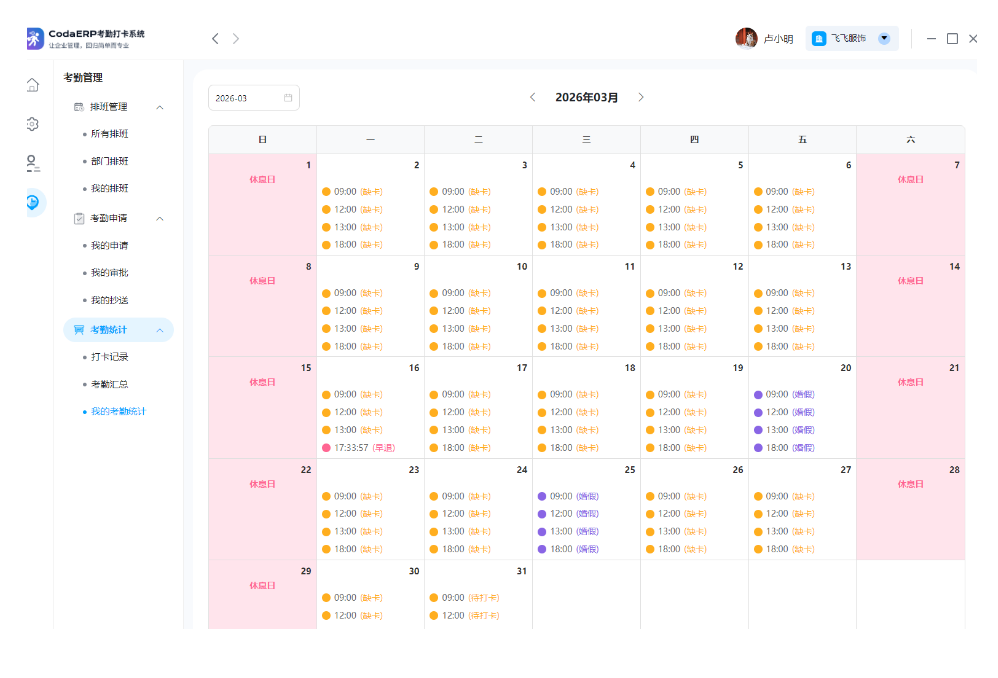Open the home icon in left rail
Viewport: 998px width, 678px height.
(x=33, y=85)
